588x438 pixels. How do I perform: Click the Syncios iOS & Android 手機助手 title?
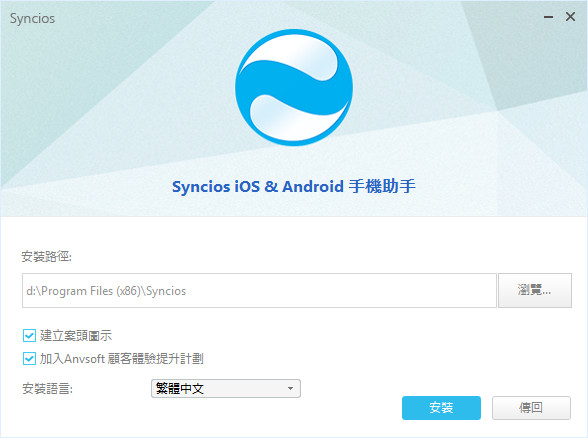(x=294, y=186)
